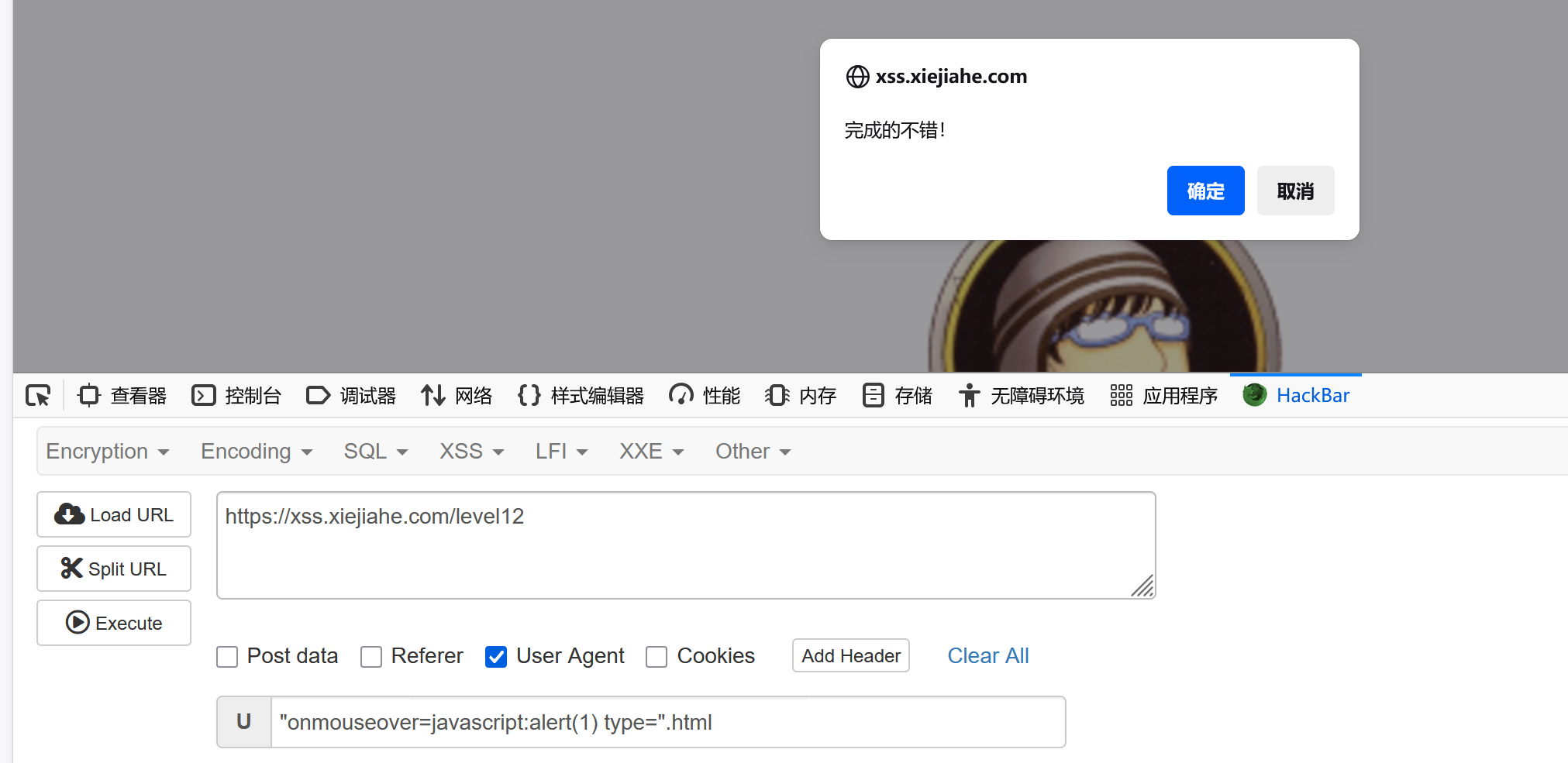The width and height of the screenshot is (1568, 763).
Task: Open the Style Editor (样式编辑器) panel
Action: 581,396
